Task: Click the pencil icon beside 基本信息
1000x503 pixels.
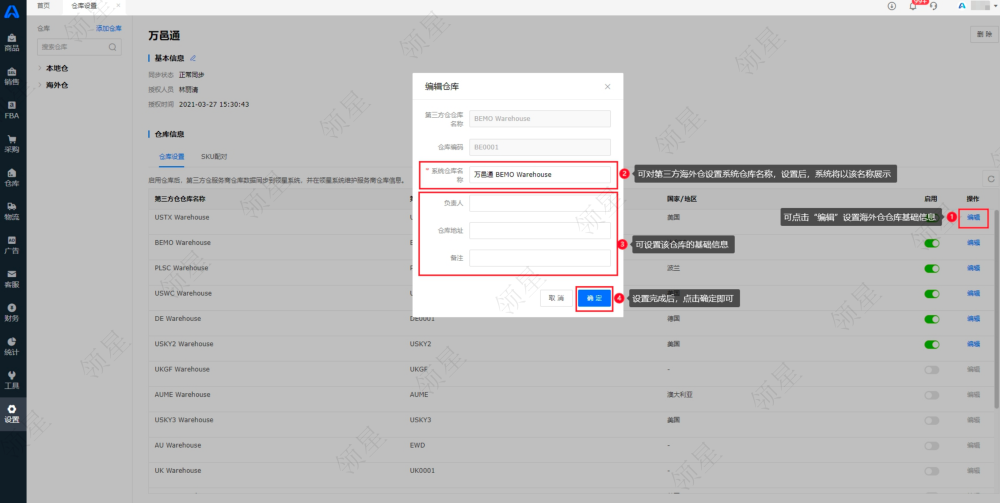Action: tap(193, 58)
